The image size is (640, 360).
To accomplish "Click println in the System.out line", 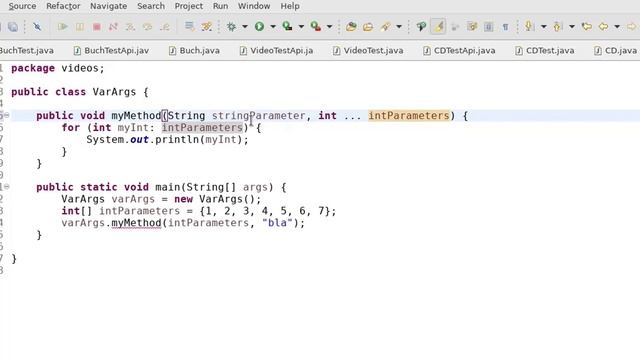I will (x=177, y=140).
